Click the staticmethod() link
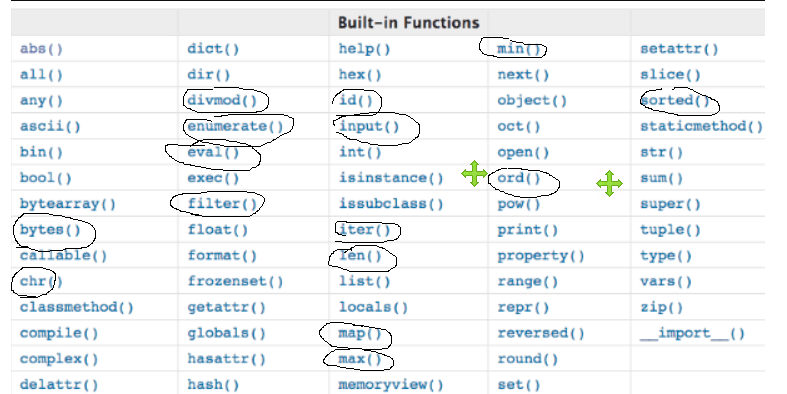The width and height of the screenshot is (787, 394). 701,126
